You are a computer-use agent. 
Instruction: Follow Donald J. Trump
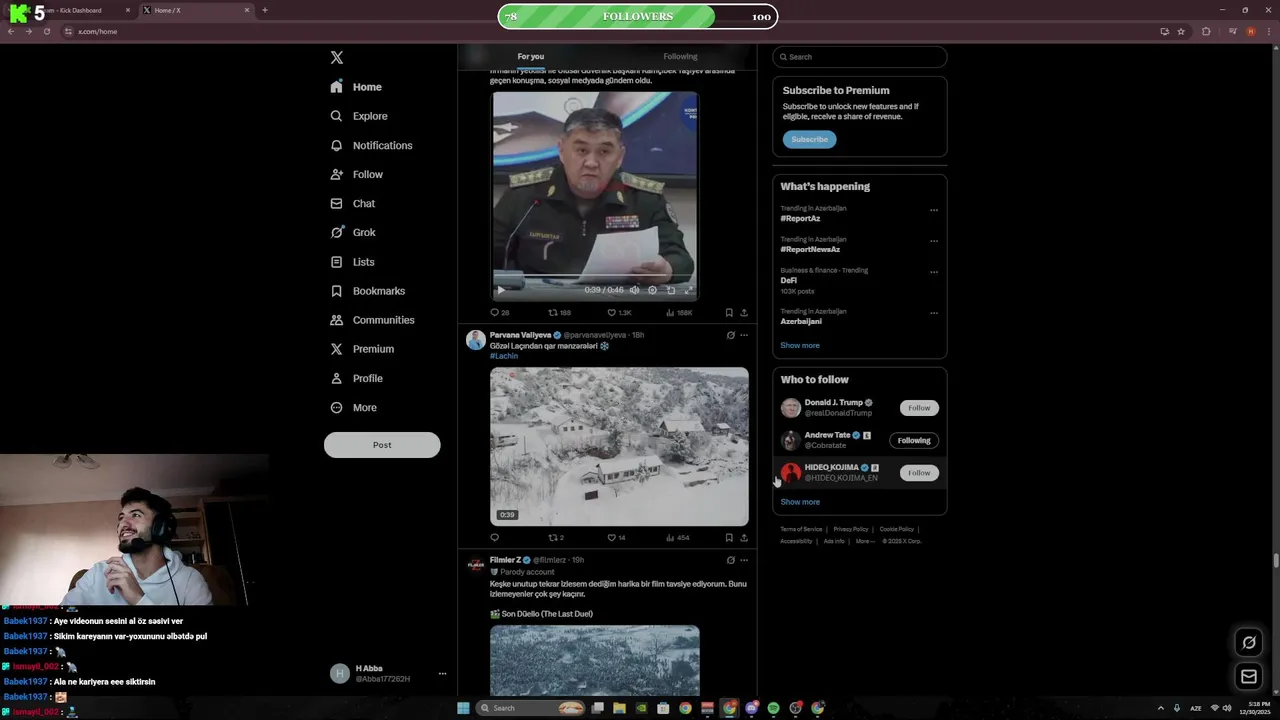coord(919,408)
